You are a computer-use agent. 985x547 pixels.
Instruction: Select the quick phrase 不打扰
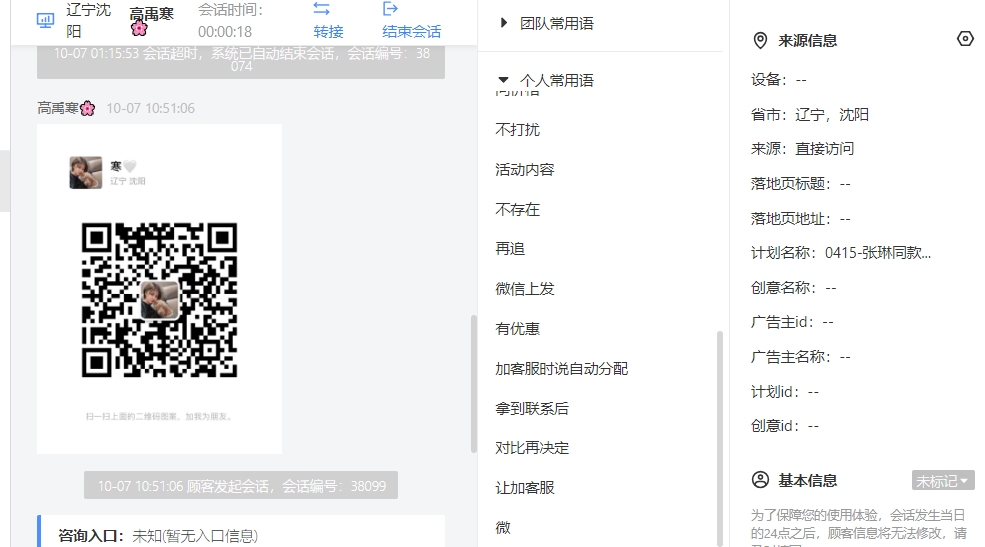pos(517,129)
